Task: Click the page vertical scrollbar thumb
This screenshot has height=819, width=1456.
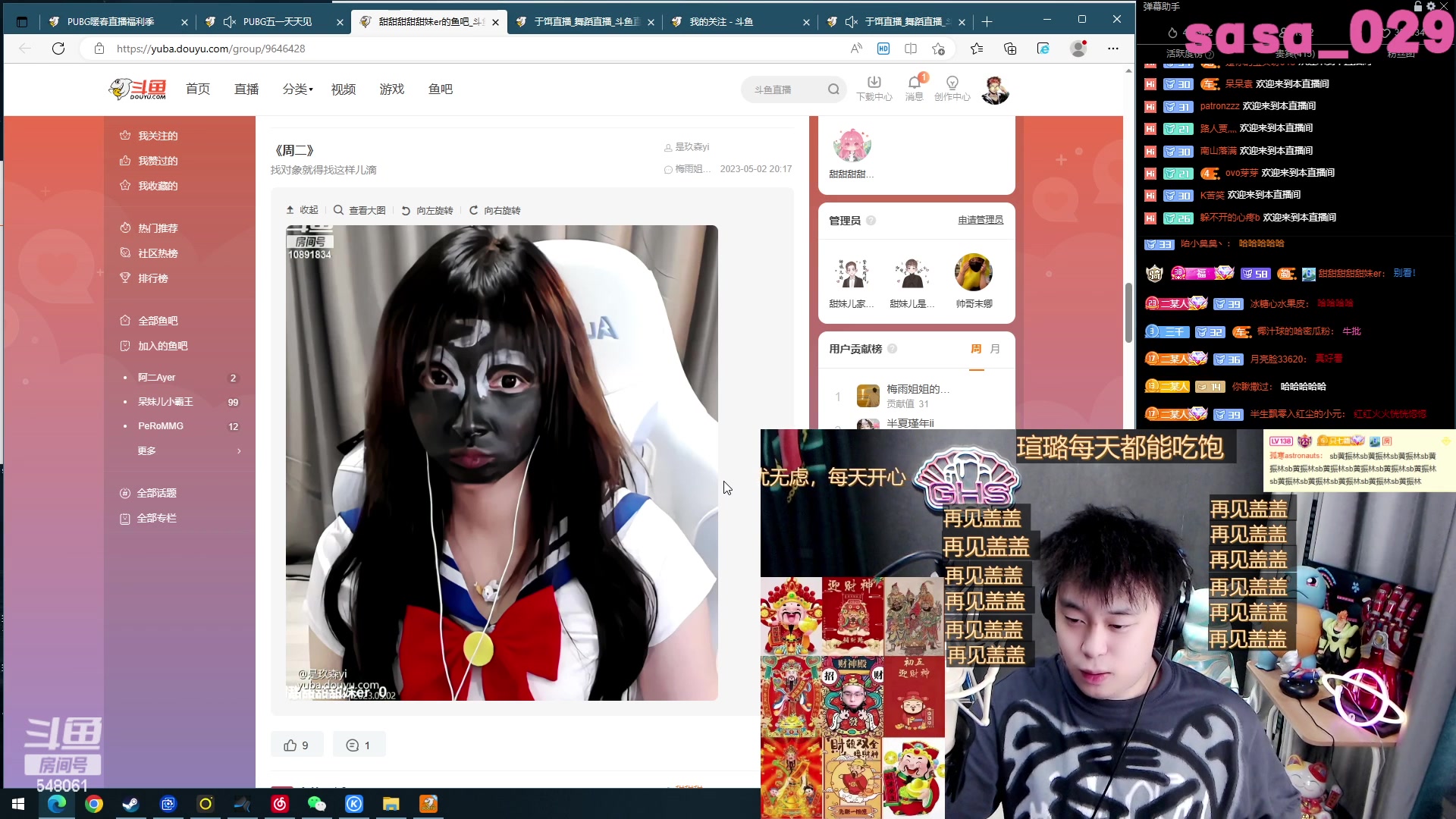Action: (x=1128, y=312)
